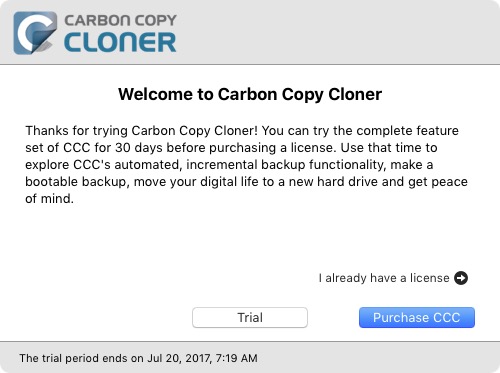The image size is (500, 373).
Task: Click the empty gray header area beside logo
Action: [333, 33]
